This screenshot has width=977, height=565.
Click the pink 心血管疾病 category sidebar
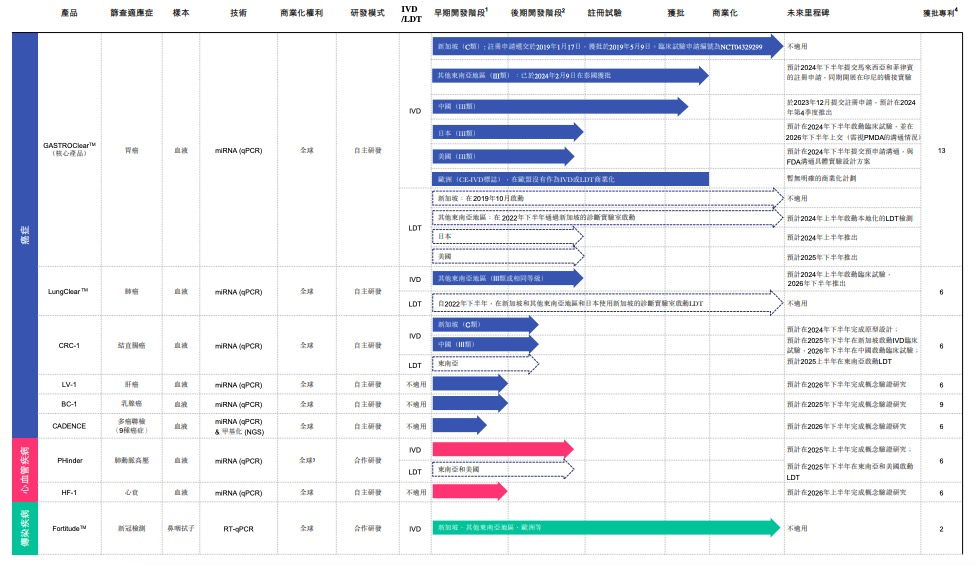(25, 469)
